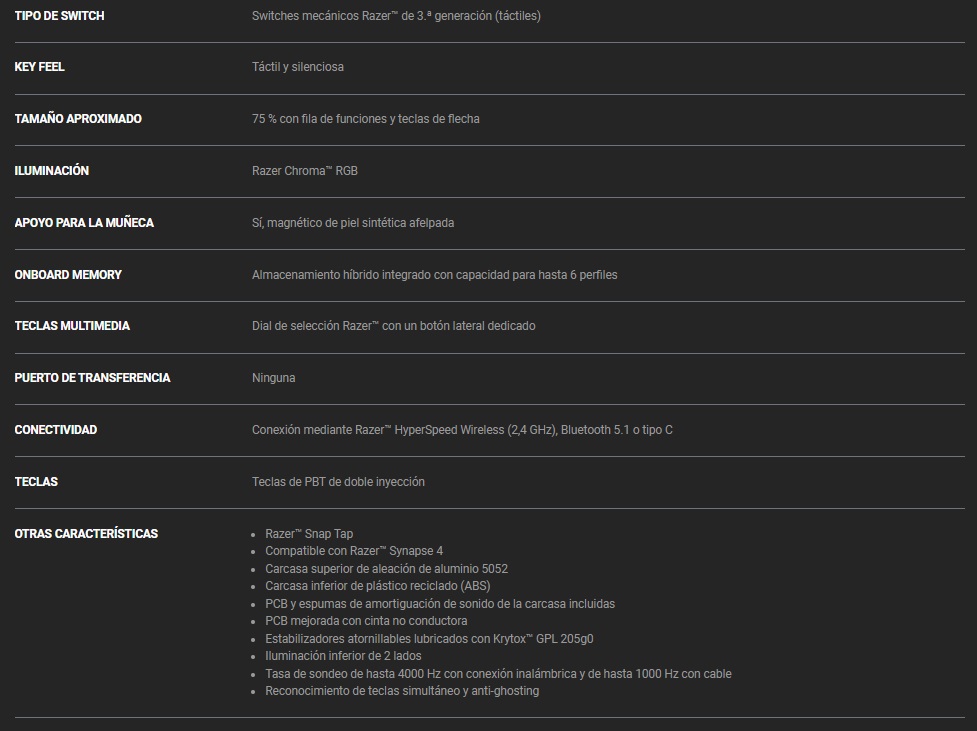Click the TAMAÑO APROXIMADO heading
977x731 pixels.
pos(78,119)
